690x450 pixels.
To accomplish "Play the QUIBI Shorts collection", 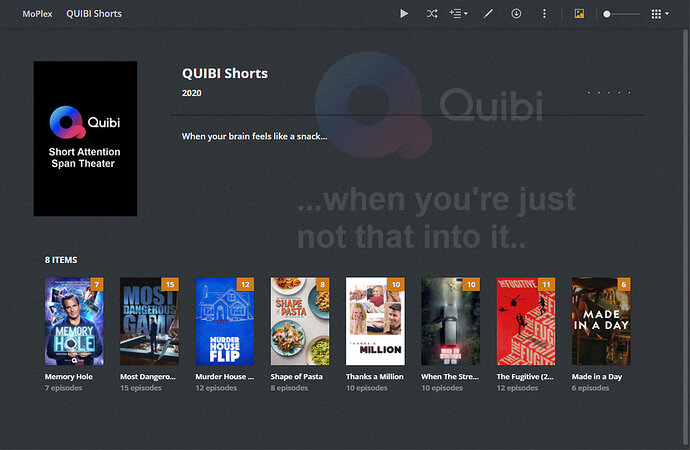I will pos(404,14).
